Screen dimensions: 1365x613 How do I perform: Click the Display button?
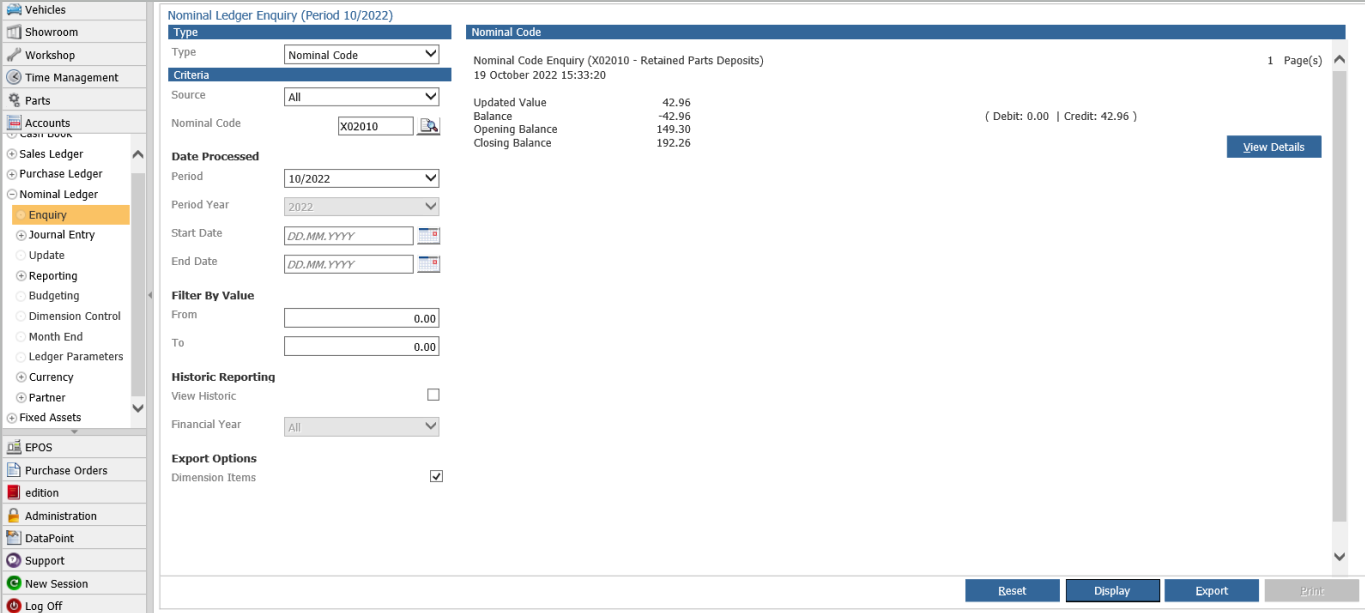coord(1112,591)
